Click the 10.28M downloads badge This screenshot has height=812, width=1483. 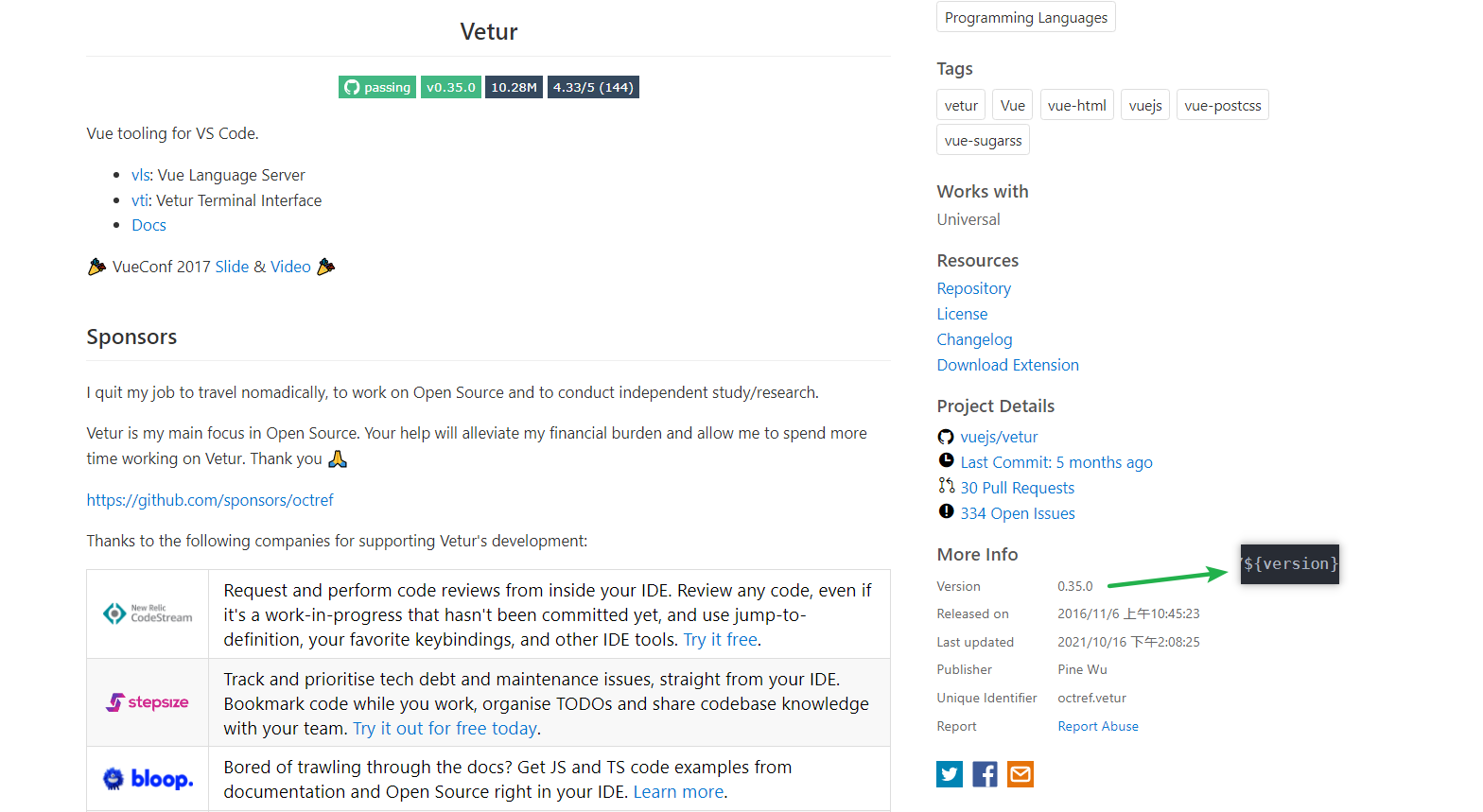point(514,87)
